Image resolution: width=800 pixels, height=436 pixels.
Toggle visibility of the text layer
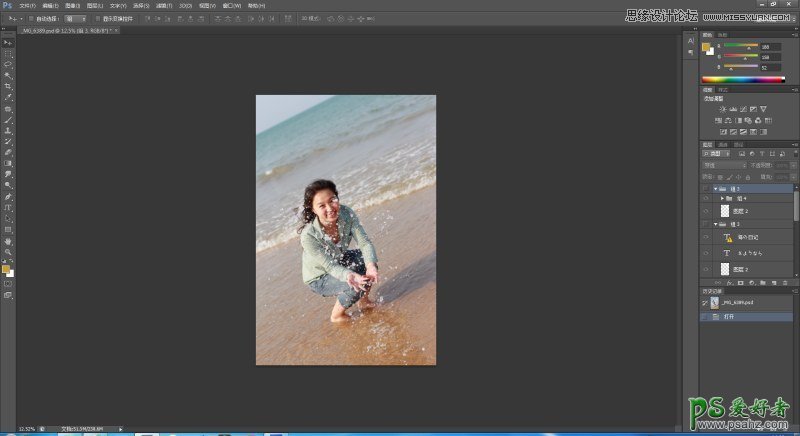705,254
